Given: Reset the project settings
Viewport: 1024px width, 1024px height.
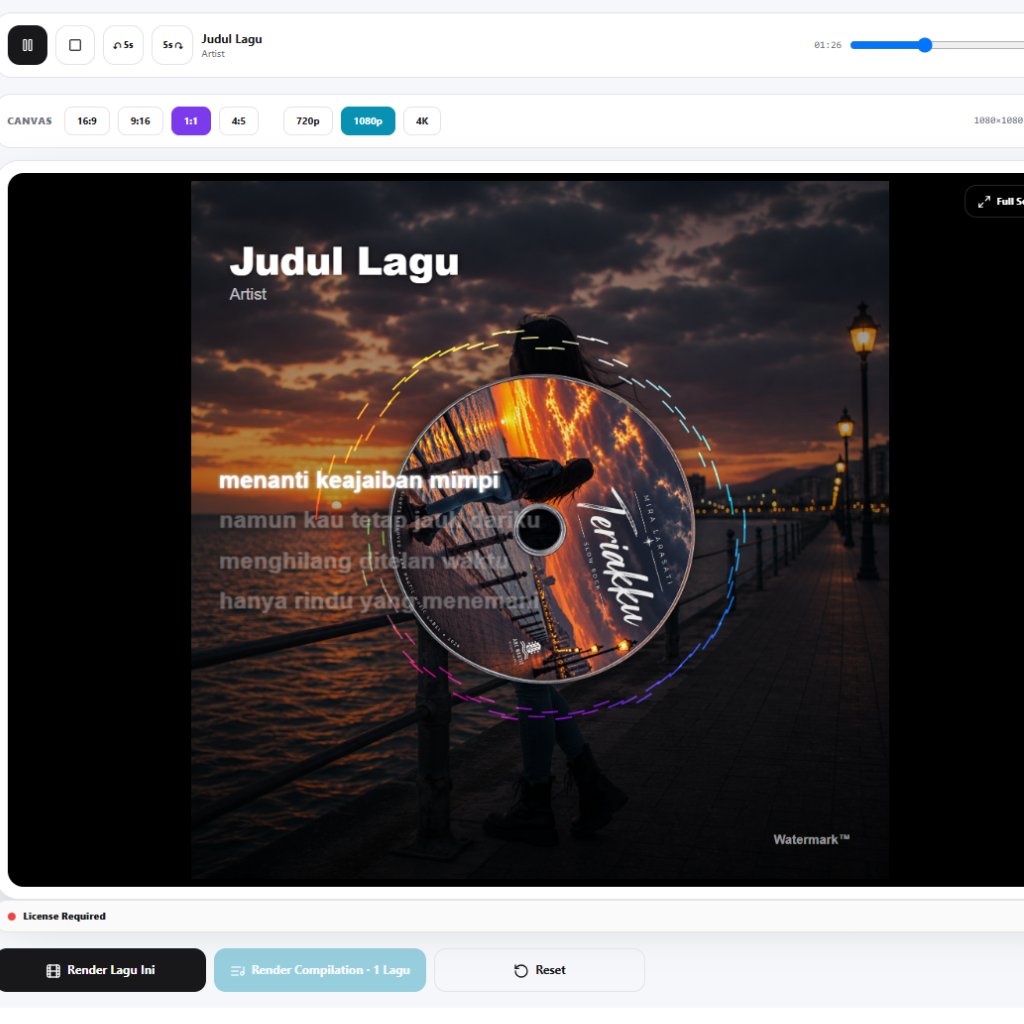Looking at the screenshot, I should pyautogui.click(x=539, y=970).
